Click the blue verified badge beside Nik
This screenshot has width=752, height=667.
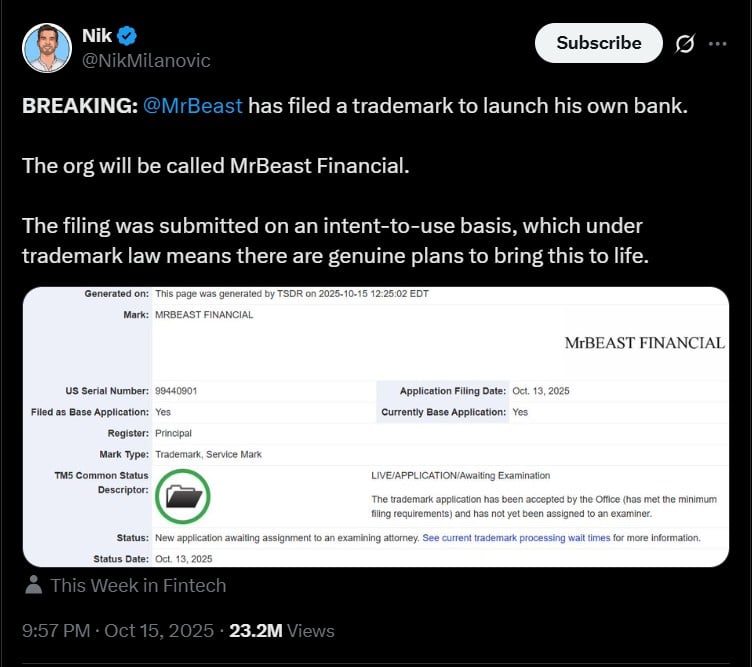point(126,36)
